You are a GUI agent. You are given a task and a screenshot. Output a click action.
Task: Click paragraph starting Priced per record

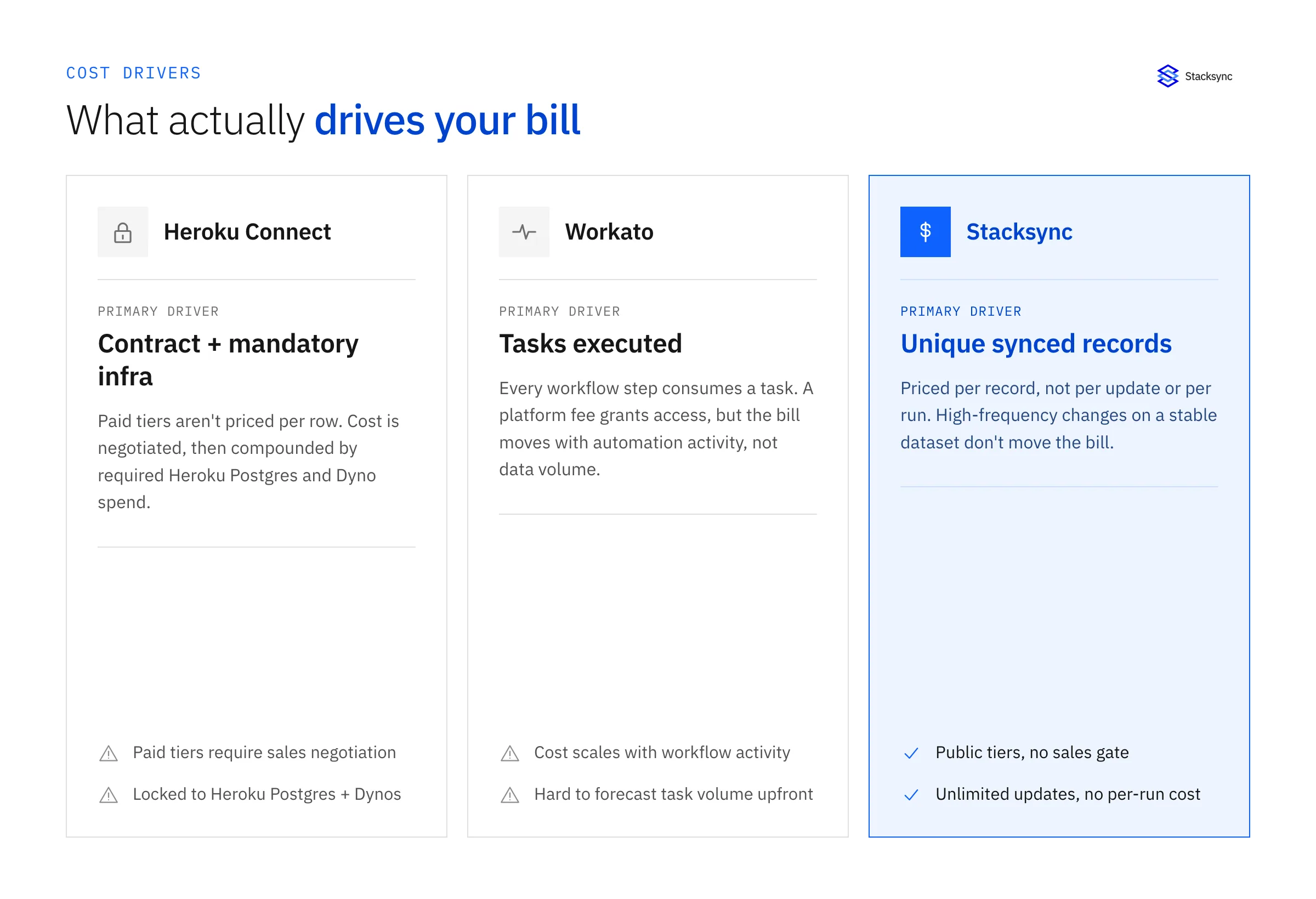pyautogui.click(x=1059, y=416)
